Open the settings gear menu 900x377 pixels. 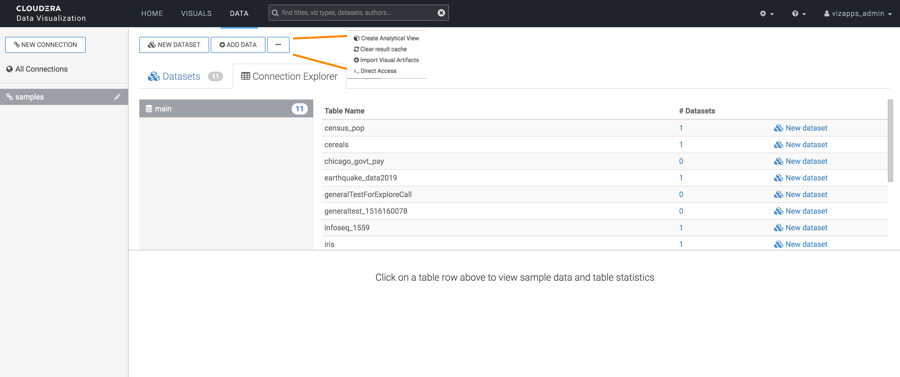(x=767, y=14)
